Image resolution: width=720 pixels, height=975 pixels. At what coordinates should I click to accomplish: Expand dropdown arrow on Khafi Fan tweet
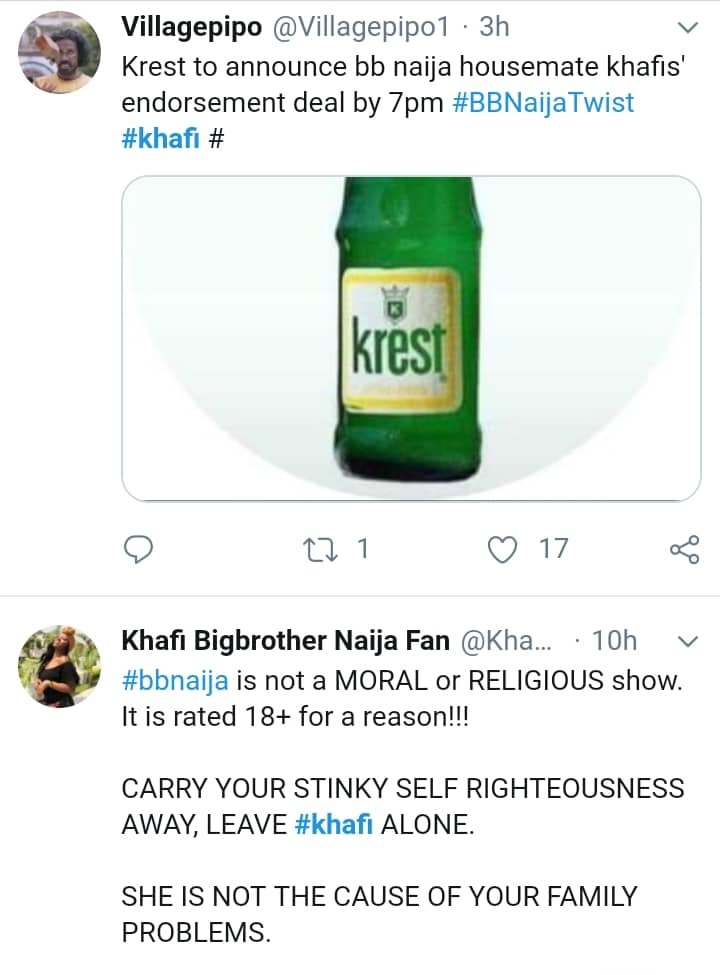688,640
